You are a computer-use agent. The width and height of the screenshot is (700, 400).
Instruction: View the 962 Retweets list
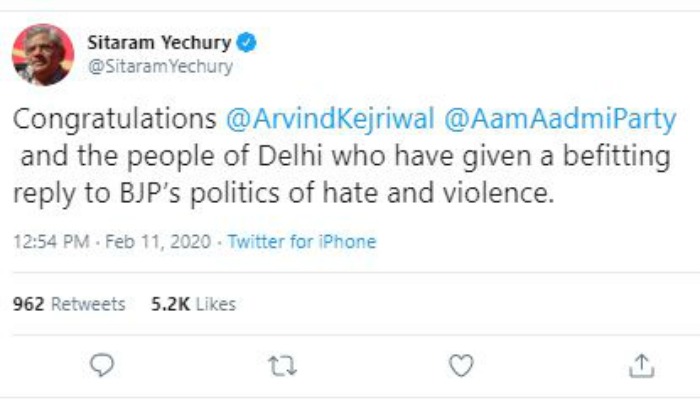pos(68,304)
